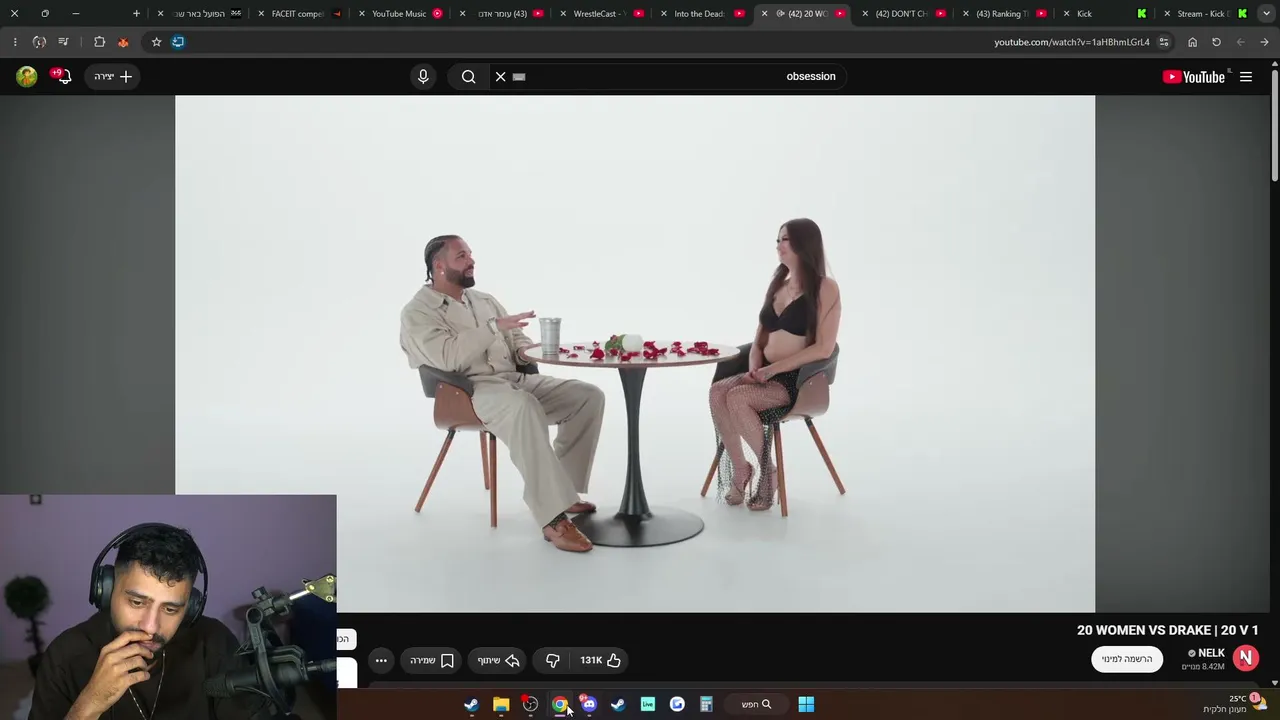Image resolution: width=1280 pixels, height=720 pixels.
Task: Switch to the (42) DON'T CH tab
Action: (901, 14)
